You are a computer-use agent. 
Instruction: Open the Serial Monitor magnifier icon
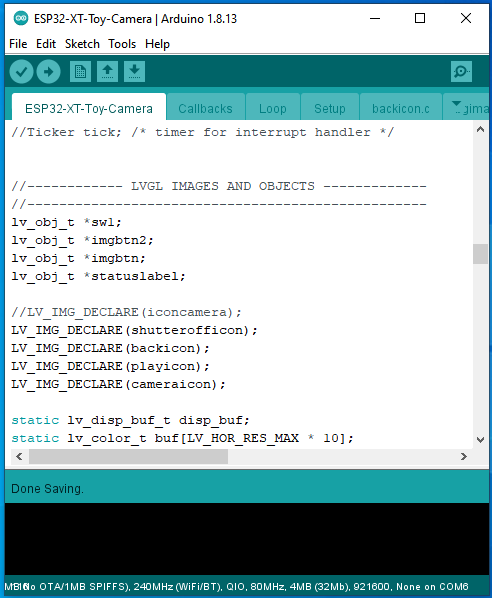[x=461, y=72]
